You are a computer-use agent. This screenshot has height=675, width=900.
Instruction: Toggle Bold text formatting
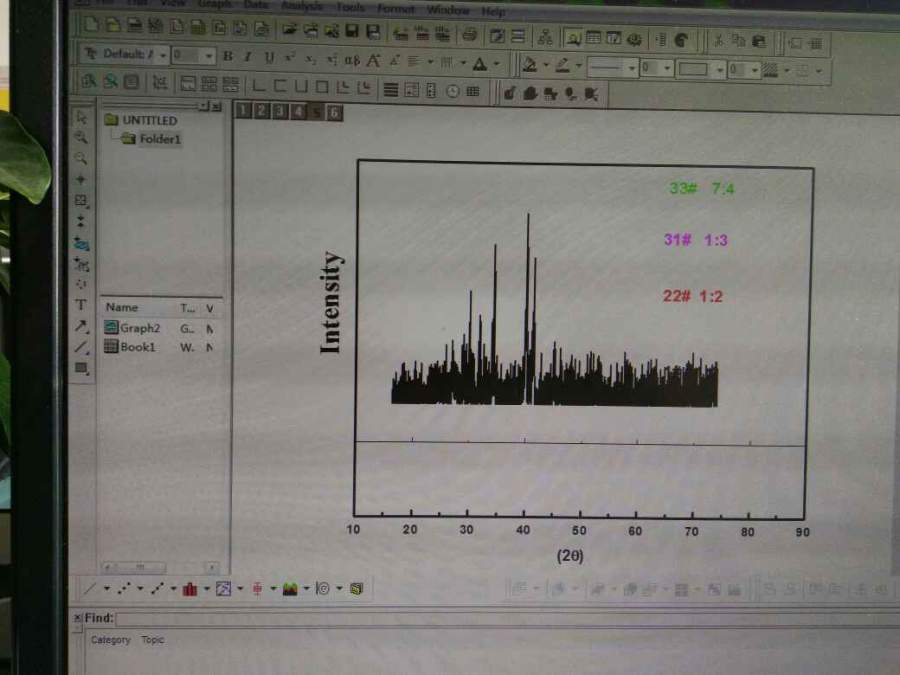[228, 56]
